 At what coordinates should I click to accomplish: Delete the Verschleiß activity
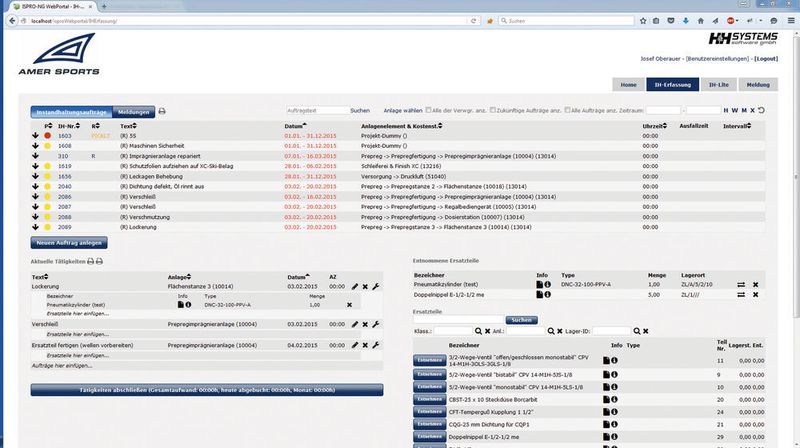pyautogui.click(x=365, y=325)
